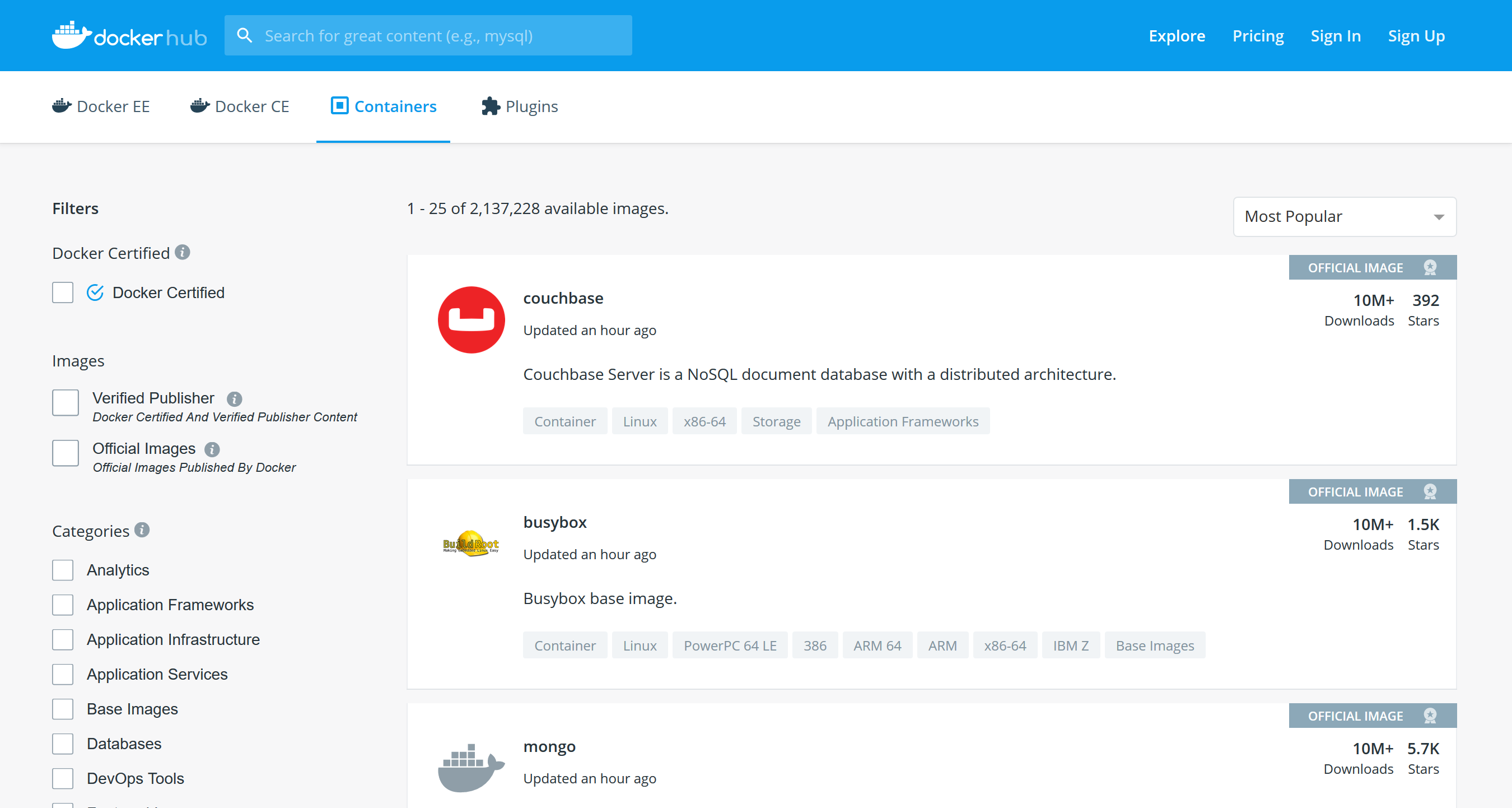Click the search magnifier icon
Viewport: 1512px width, 808px height.
point(244,36)
